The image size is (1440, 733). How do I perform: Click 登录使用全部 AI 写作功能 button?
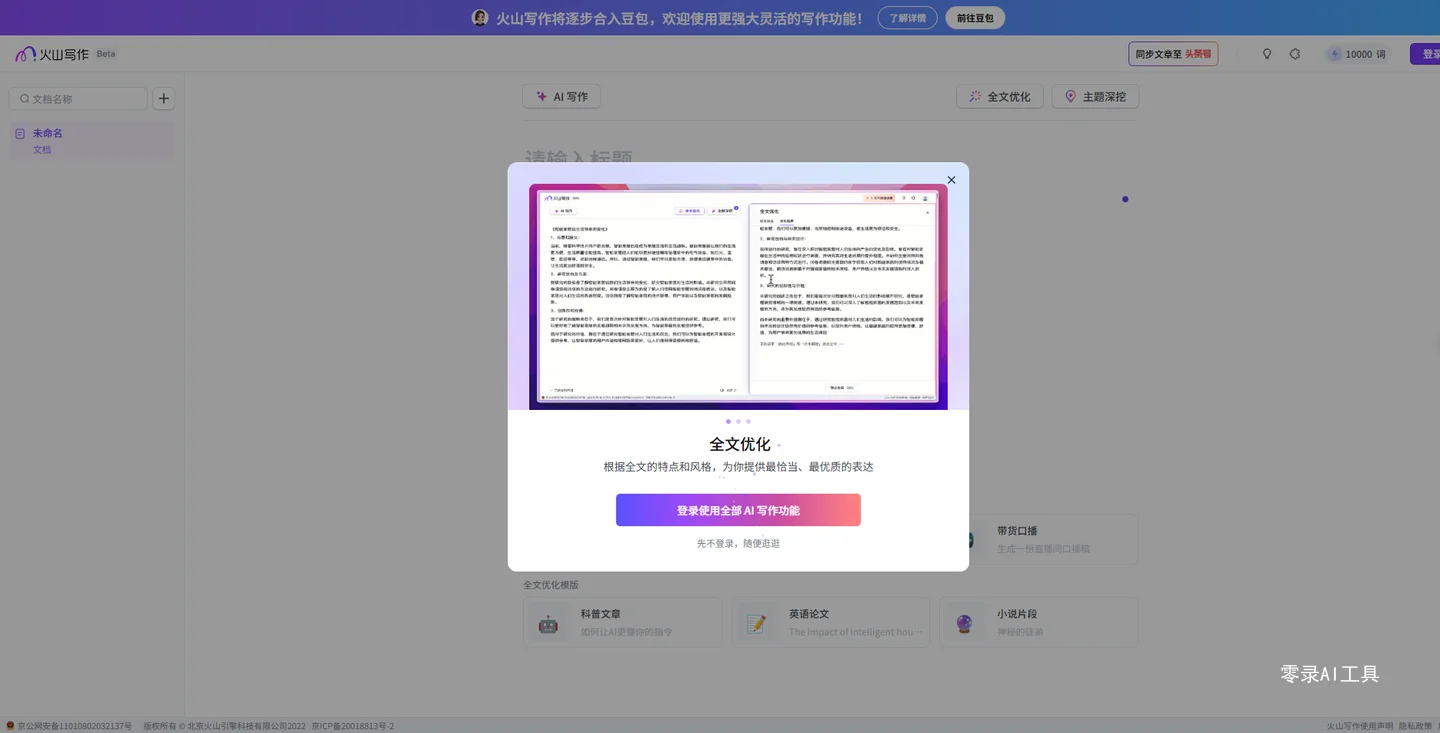tap(738, 510)
